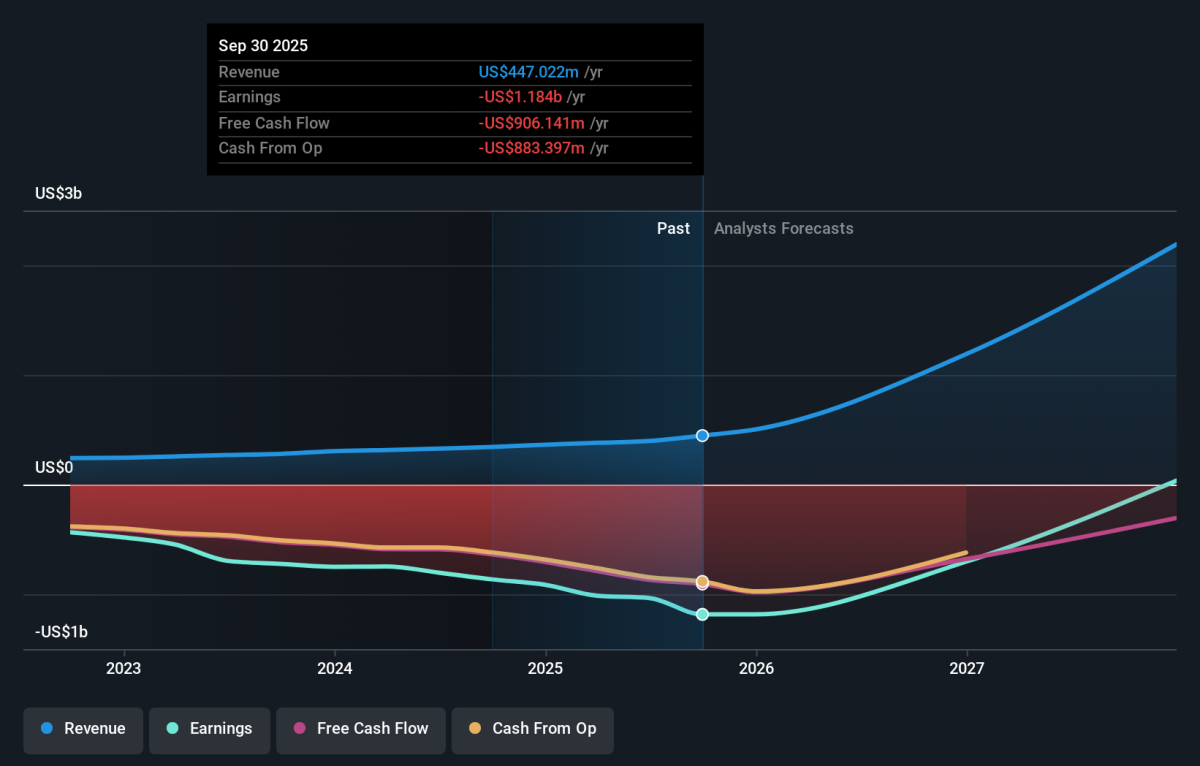Select the 2027 x-axis label
The height and width of the screenshot is (766, 1200).
click(x=967, y=668)
